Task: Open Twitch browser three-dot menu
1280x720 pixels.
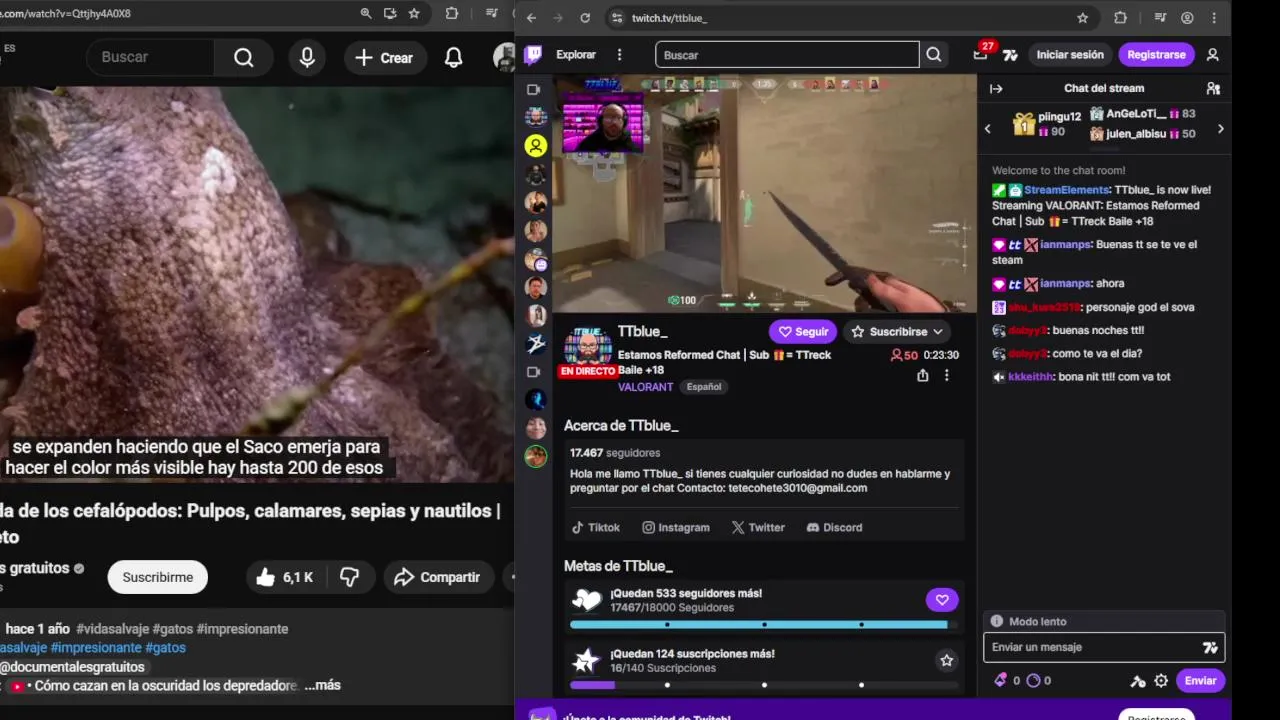Action: [x=1214, y=18]
